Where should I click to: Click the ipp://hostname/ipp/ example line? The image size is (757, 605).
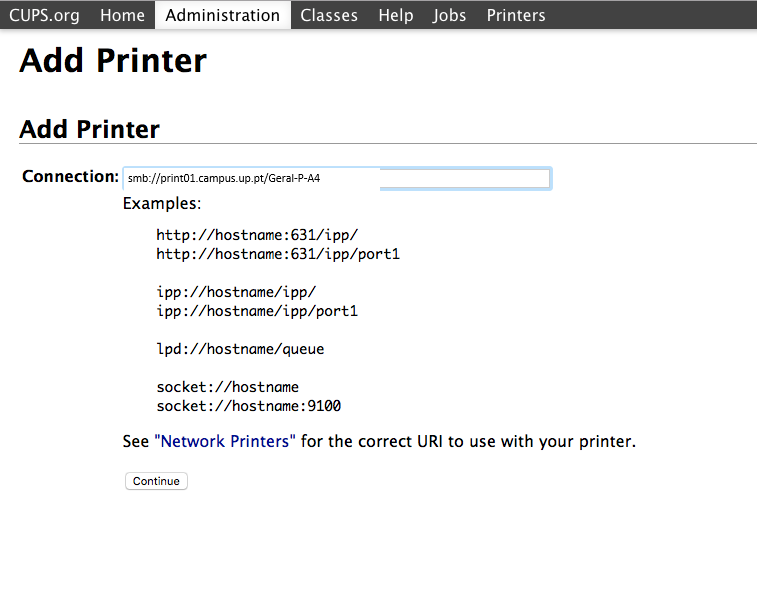236,292
